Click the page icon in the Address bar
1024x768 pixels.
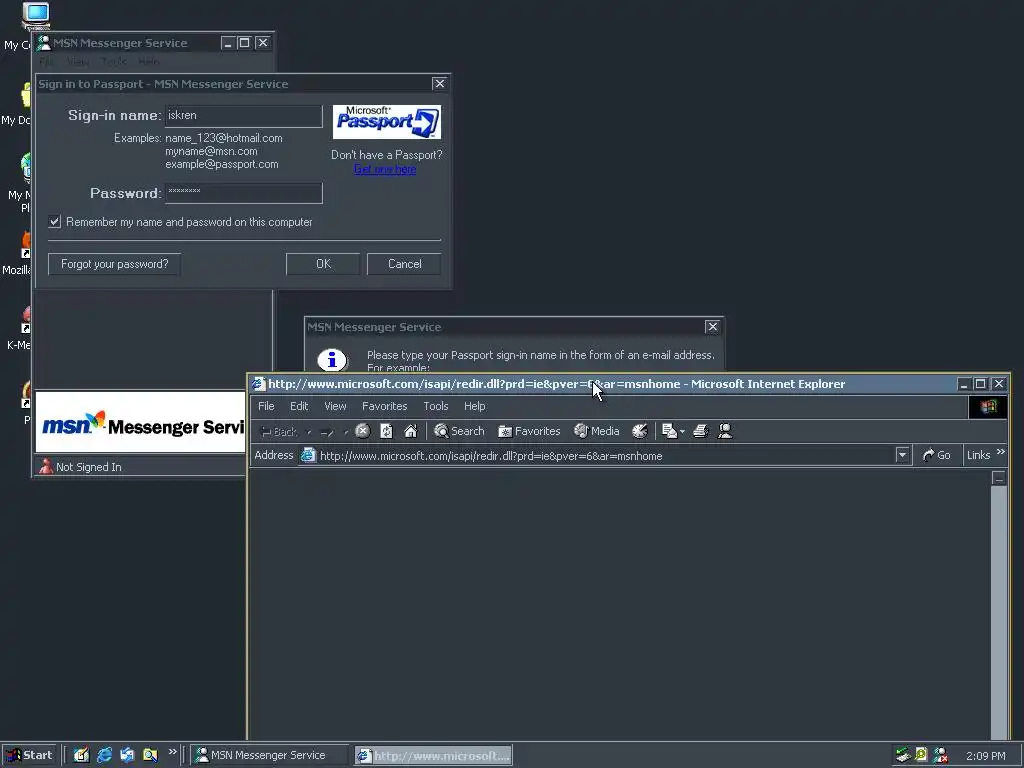[x=308, y=456]
